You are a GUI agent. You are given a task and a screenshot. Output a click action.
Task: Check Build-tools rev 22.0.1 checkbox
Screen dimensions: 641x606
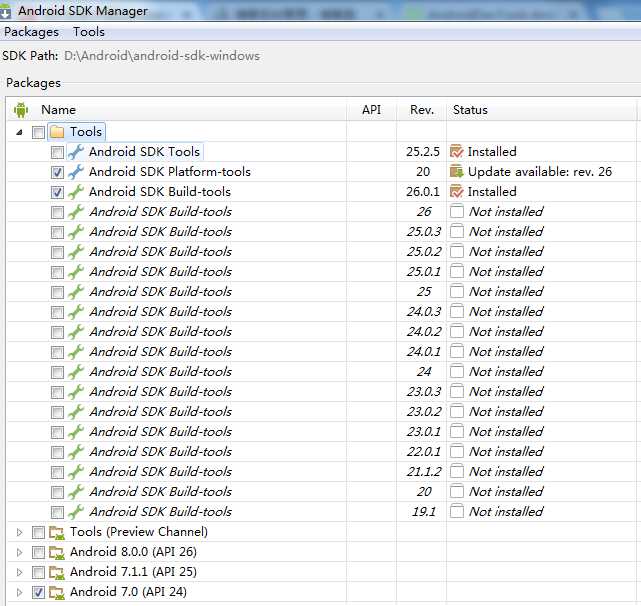[57, 452]
